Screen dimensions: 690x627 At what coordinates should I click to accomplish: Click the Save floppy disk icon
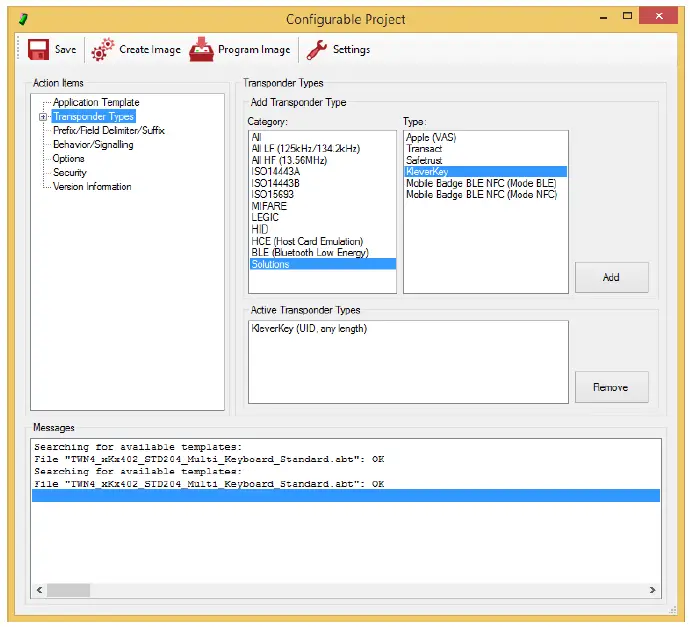pos(39,49)
